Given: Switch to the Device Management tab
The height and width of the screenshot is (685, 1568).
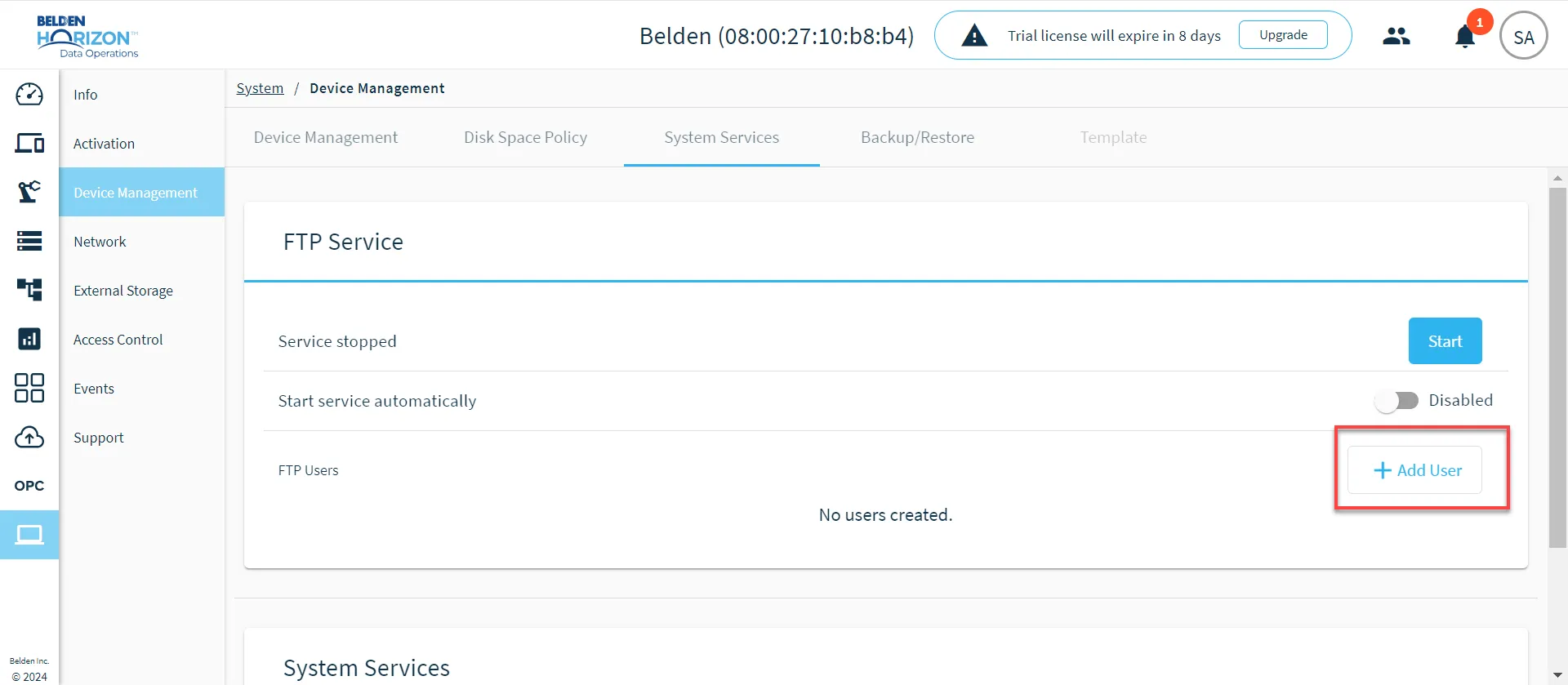Looking at the screenshot, I should (326, 137).
